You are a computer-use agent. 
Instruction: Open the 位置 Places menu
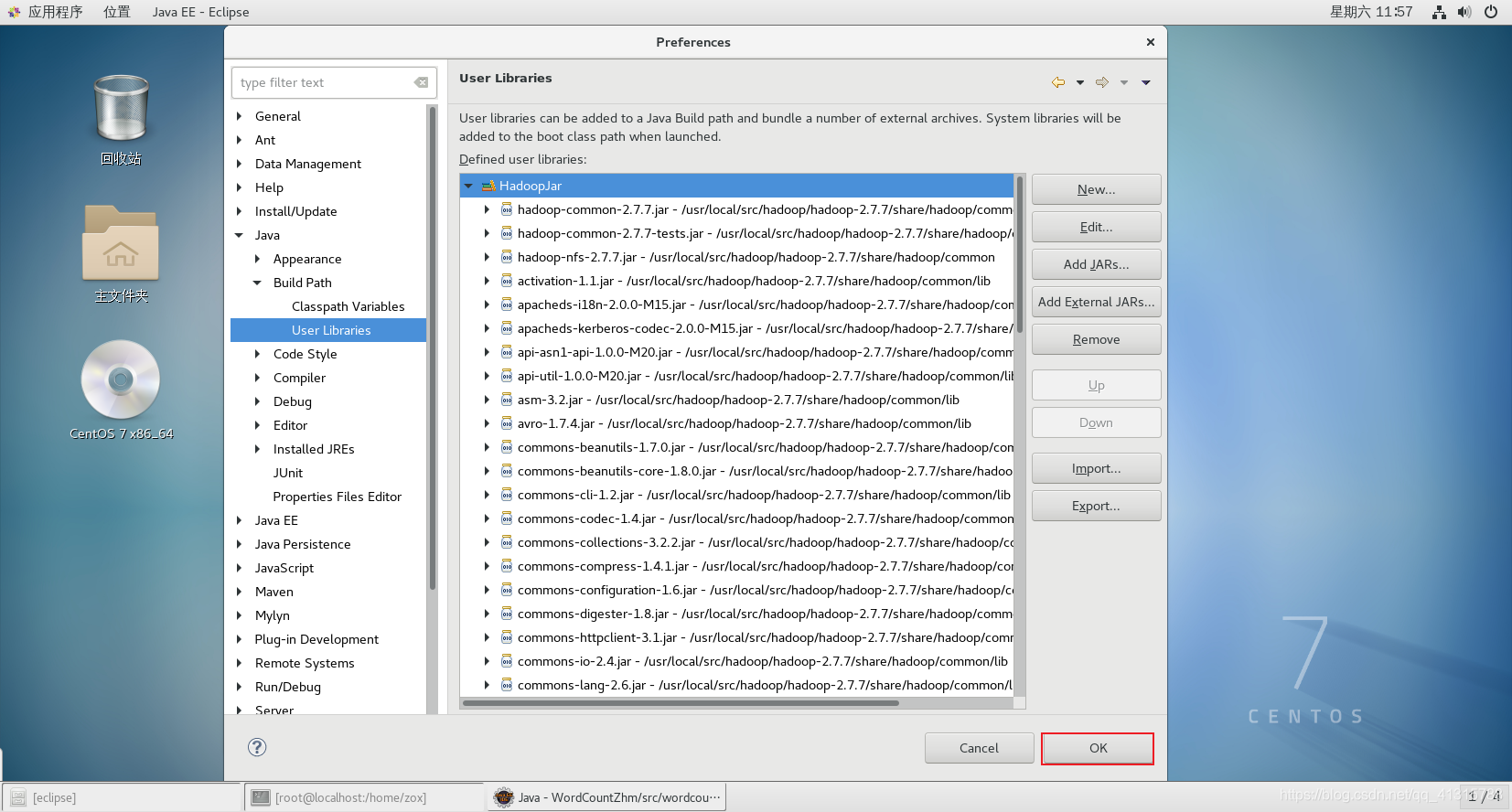pos(117,12)
